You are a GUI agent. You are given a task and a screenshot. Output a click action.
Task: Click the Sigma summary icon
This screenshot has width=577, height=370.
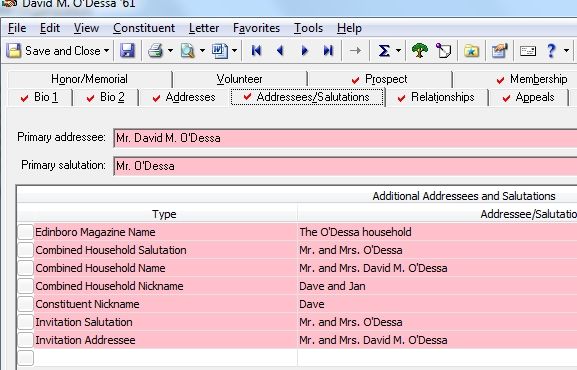point(384,50)
